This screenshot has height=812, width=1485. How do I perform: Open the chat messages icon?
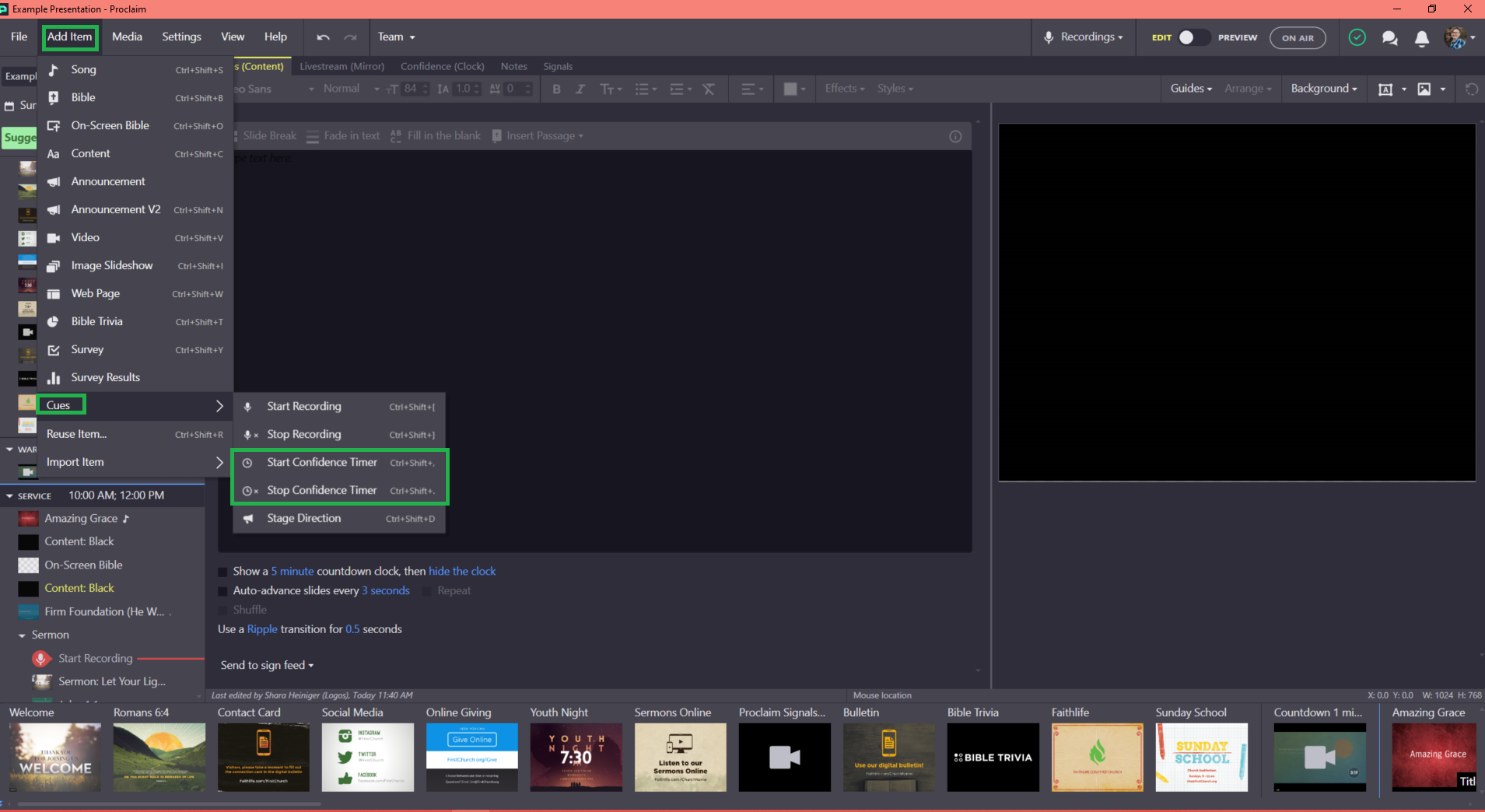(1390, 37)
